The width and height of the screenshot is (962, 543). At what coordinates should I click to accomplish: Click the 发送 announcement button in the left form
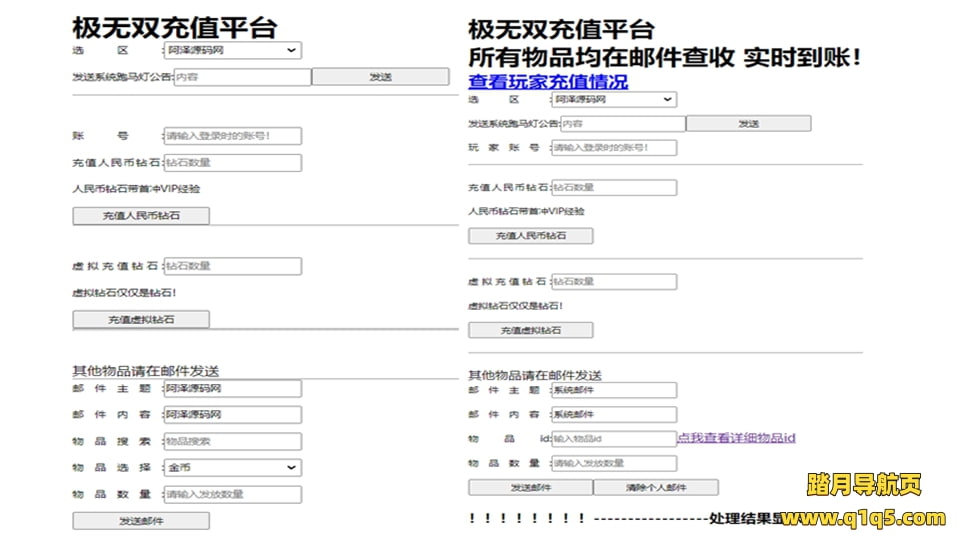click(x=380, y=77)
